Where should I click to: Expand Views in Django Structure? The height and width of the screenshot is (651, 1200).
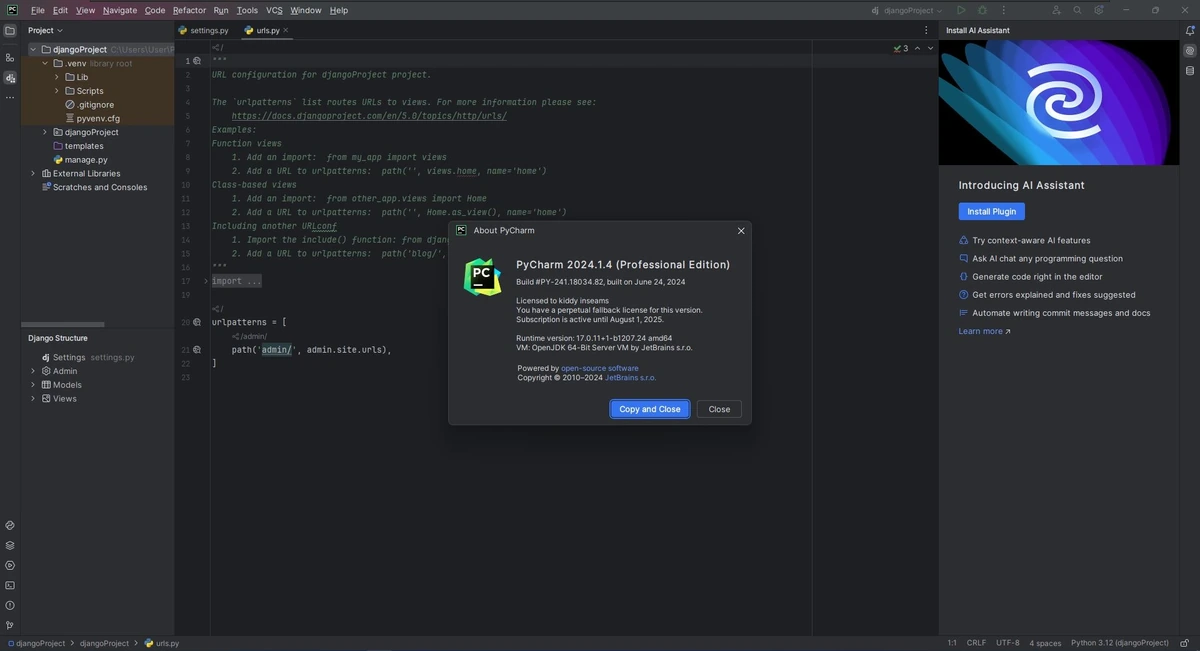point(32,399)
